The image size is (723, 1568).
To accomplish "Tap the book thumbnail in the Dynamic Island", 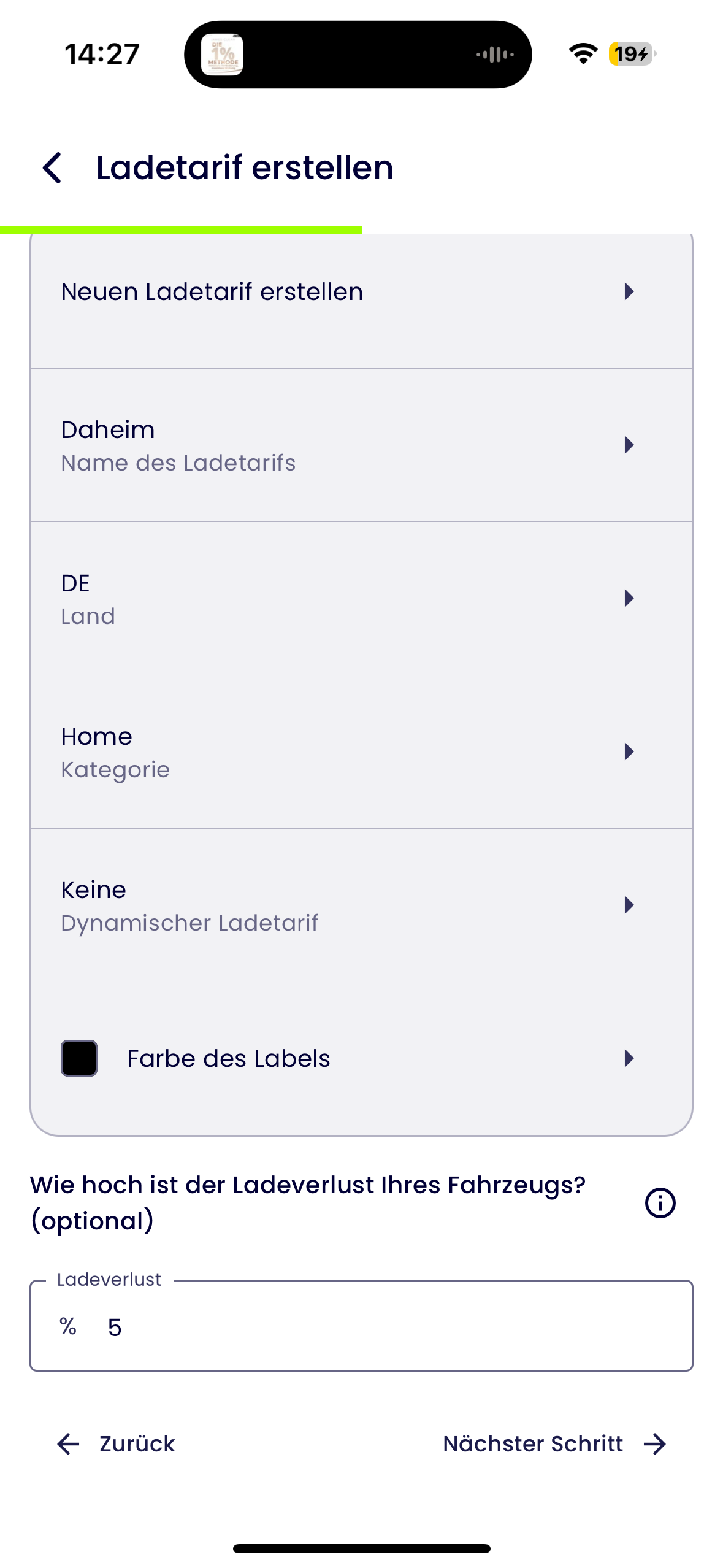I will click(x=222, y=55).
